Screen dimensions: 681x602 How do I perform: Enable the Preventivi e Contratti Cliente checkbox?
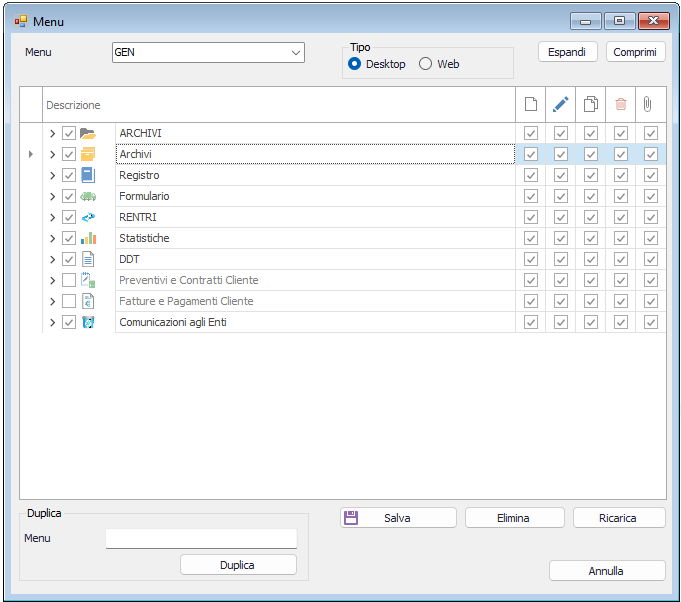coord(69,280)
